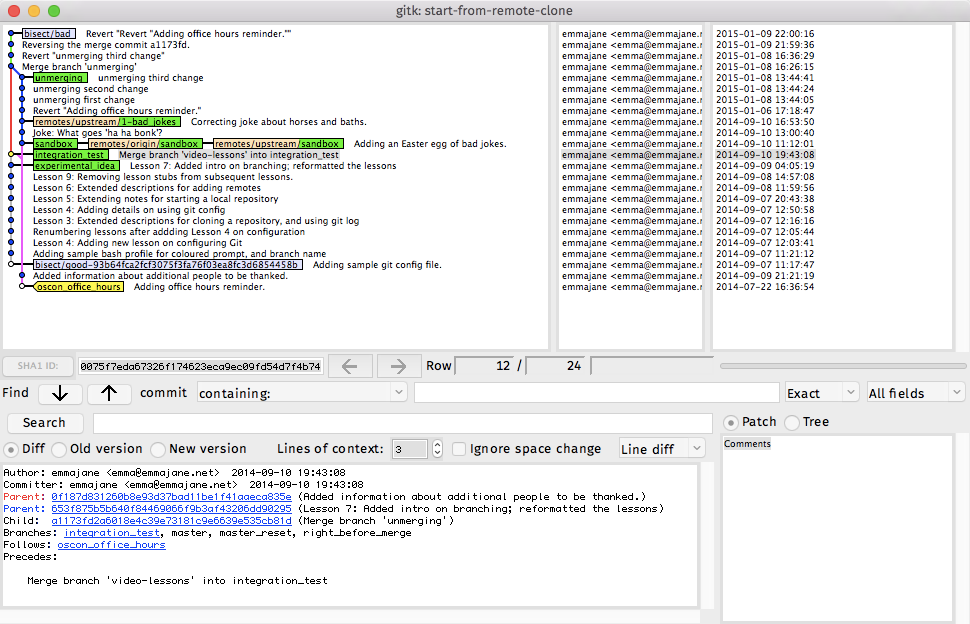Image resolution: width=970 pixels, height=624 pixels.
Task: Select the Comments tab
Action: coord(745,443)
